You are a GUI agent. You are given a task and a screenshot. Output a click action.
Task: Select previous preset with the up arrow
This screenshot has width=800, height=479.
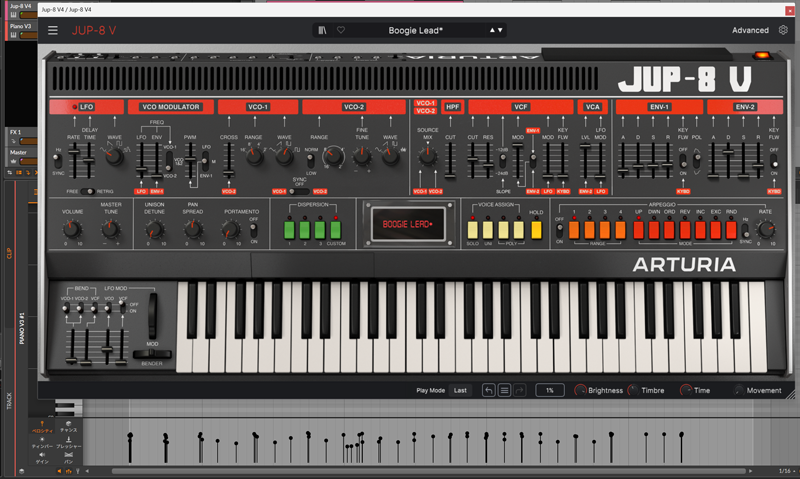pyautogui.click(x=492, y=30)
